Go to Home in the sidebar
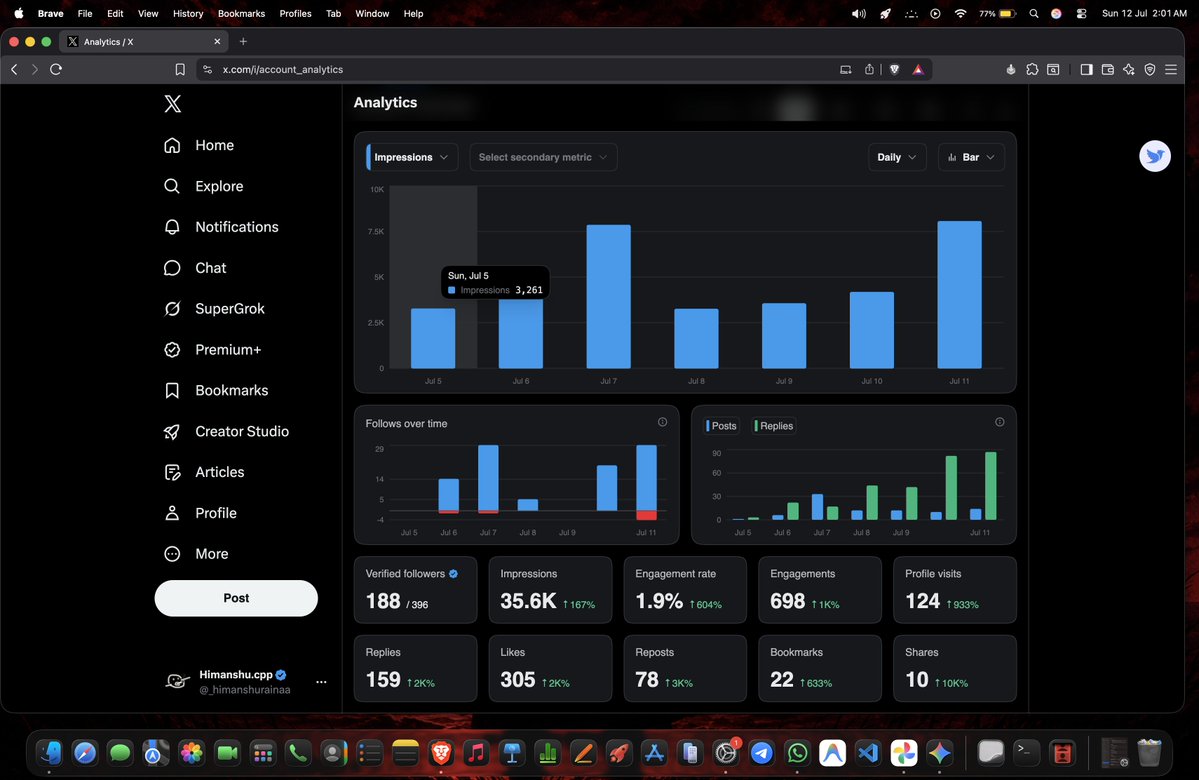The image size is (1199, 780). click(199, 145)
